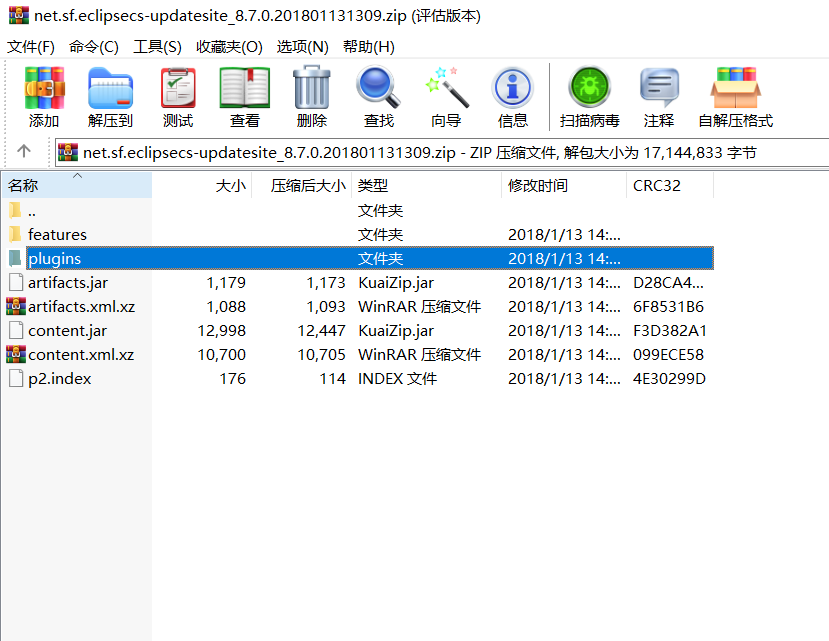Click size value 1,179 of artifacts.jar
Screen dimensions: 829x641
pos(226,283)
